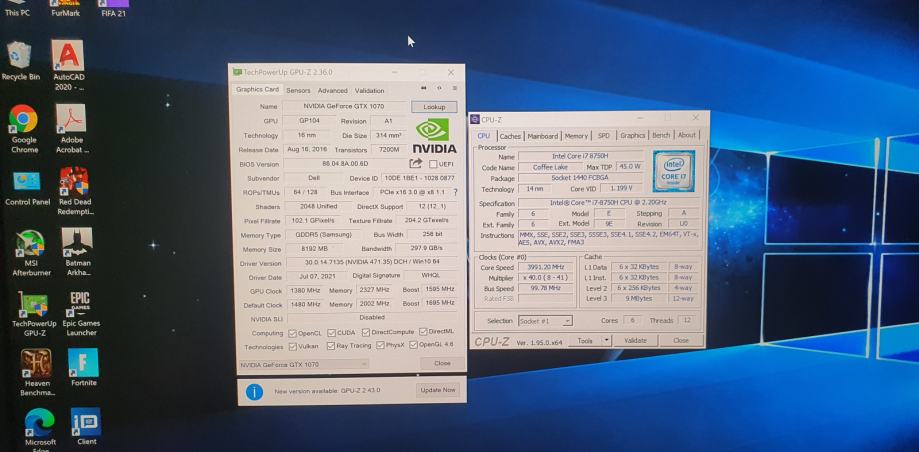Open the Mainboard tab in CPU-Z
This screenshot has width=919, height=452.
click(x=543, y=136)
